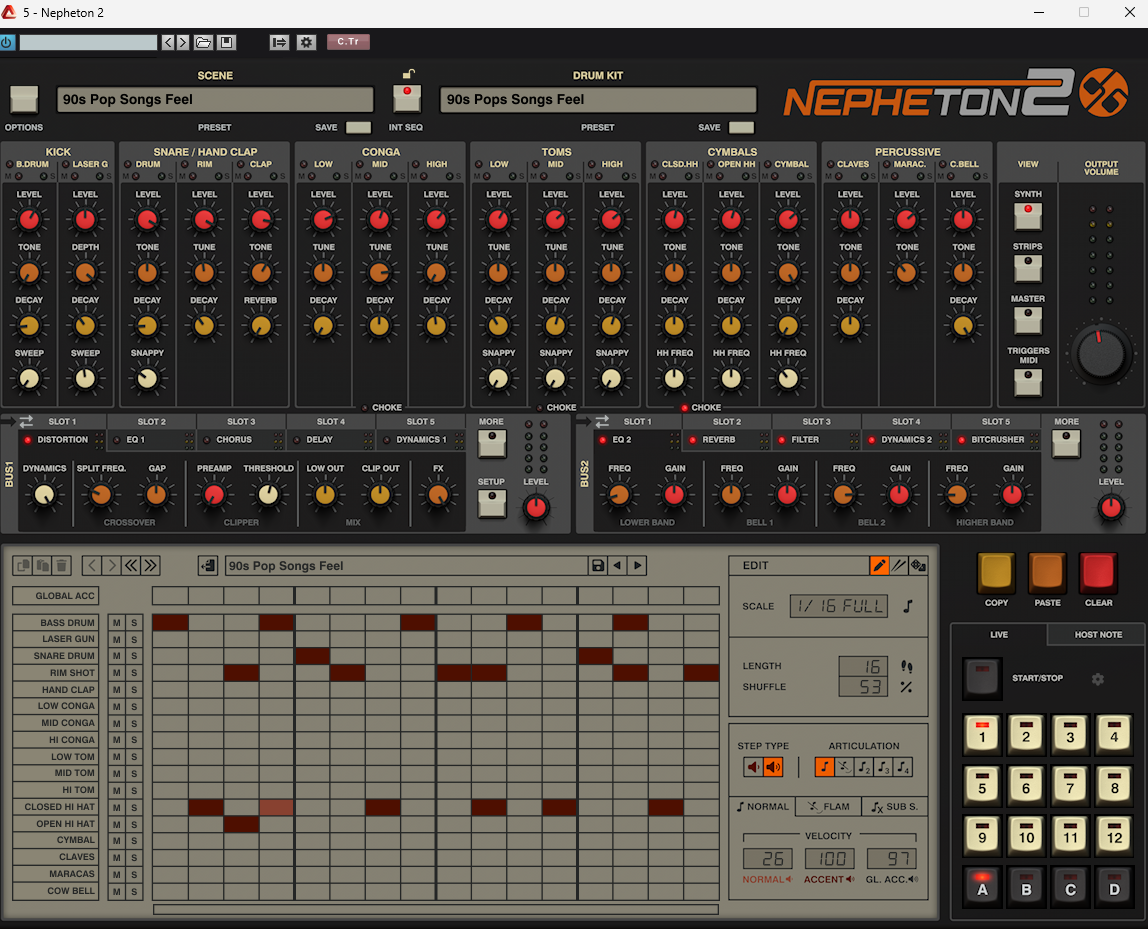This screenshot has height=929, width=1148.
Task: Click the orange PASTE button
Action: coord(1047,572)
